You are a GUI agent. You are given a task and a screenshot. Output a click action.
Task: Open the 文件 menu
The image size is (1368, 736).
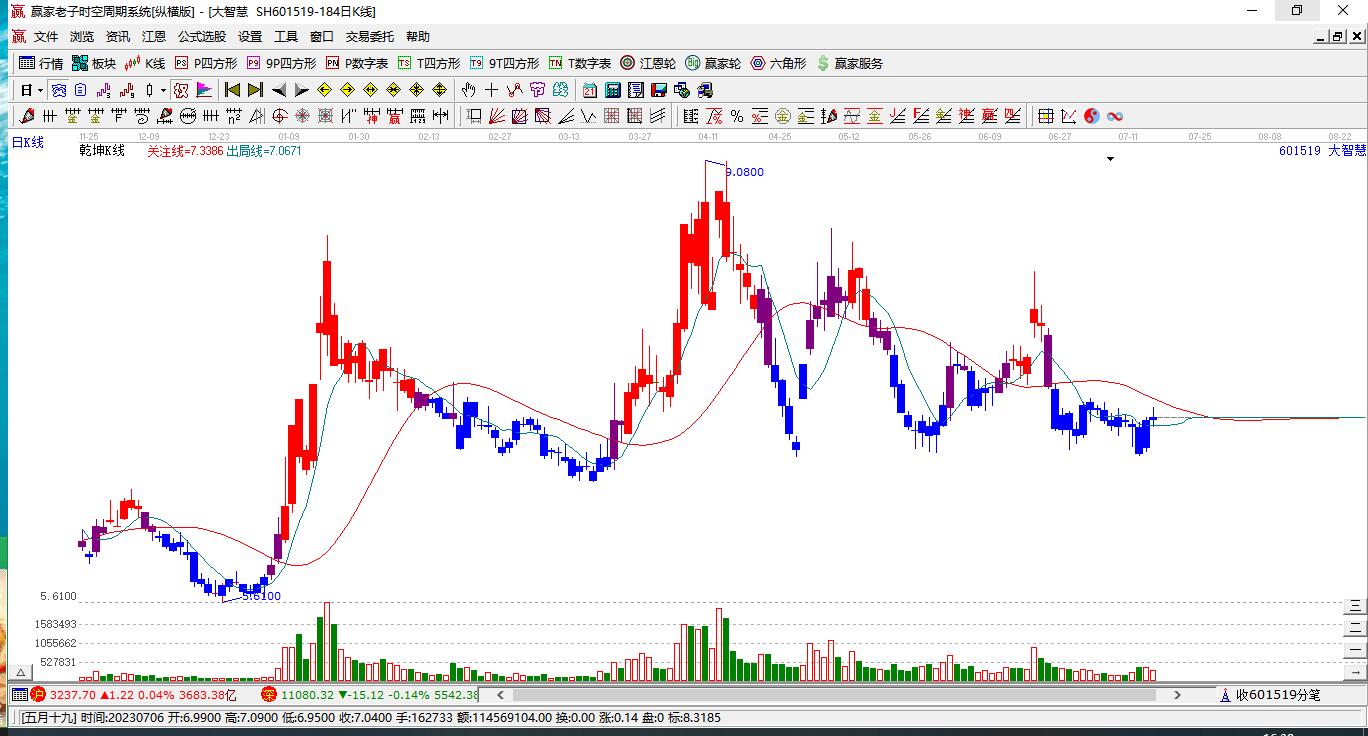click(46, 36)
